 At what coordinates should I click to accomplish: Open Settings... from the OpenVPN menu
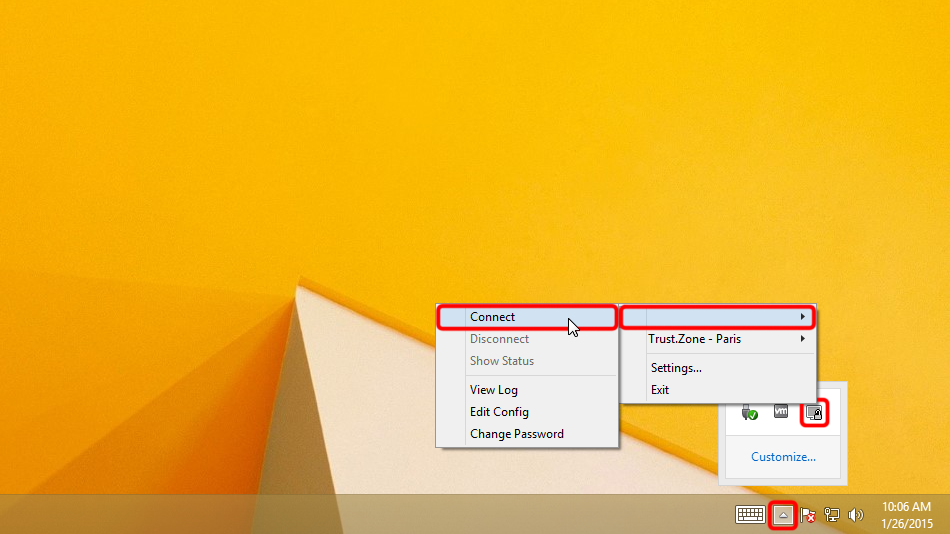[x=675, y=368]
